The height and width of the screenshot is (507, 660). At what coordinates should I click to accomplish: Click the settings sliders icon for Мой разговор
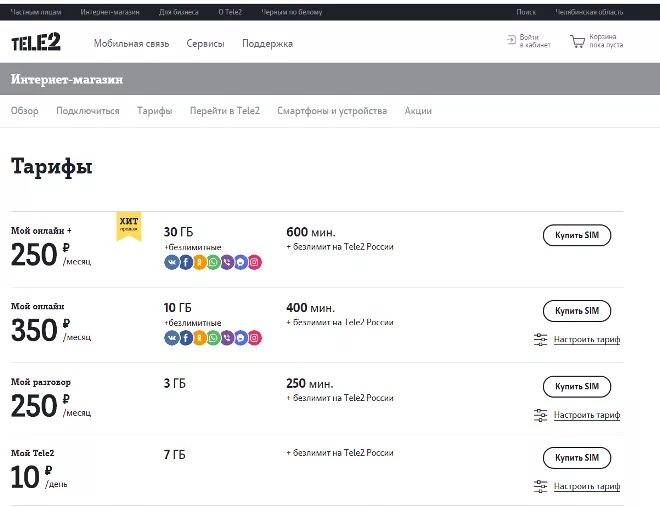541,415
